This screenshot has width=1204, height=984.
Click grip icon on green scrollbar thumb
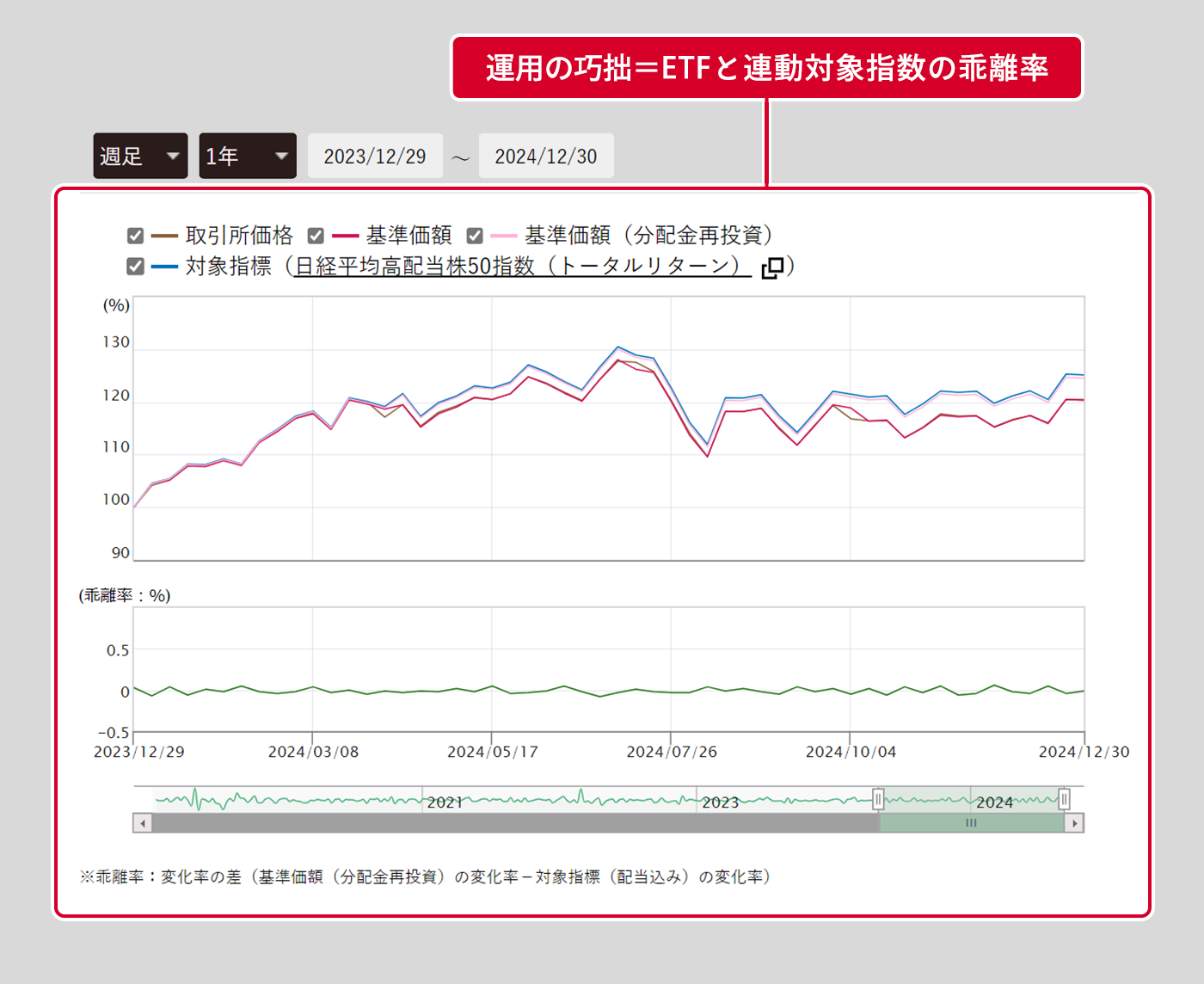click(x=971, y=823)
